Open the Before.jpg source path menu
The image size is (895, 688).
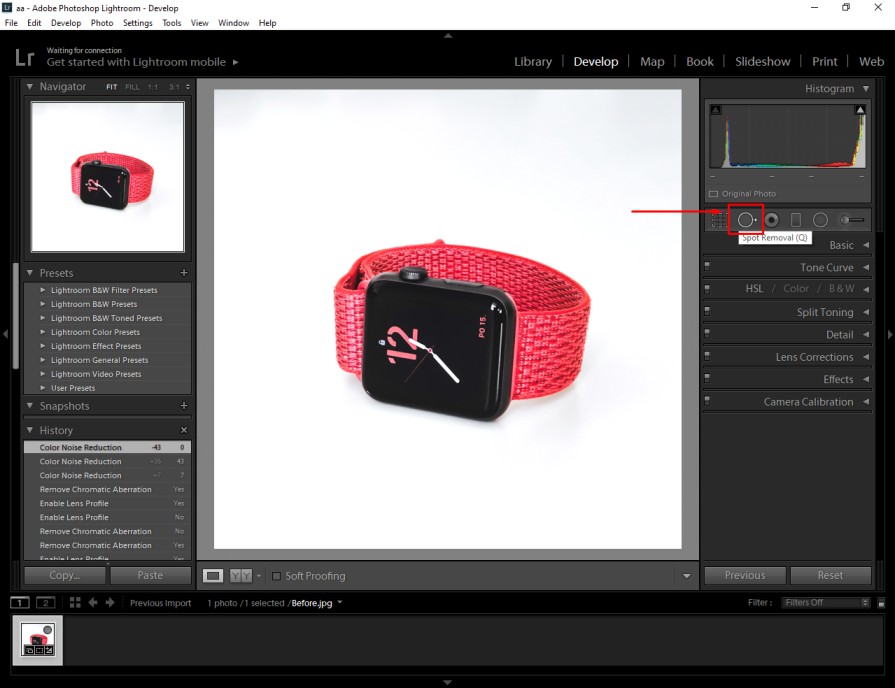pos(340,602)
